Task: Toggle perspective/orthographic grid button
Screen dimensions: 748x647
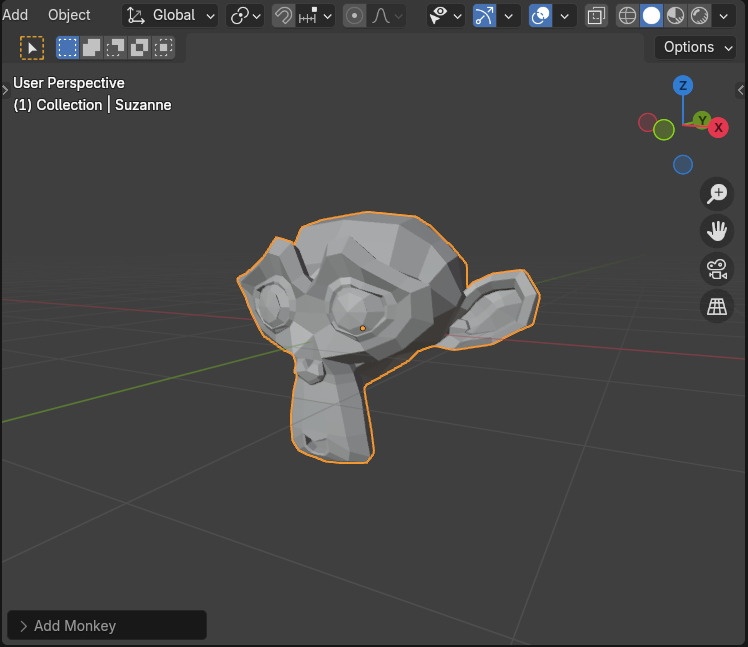Action: (717, 306)
